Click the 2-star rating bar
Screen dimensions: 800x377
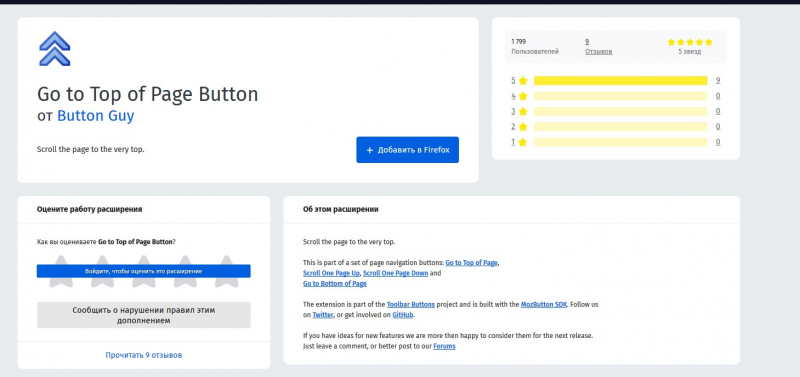(x=620, y=127)
